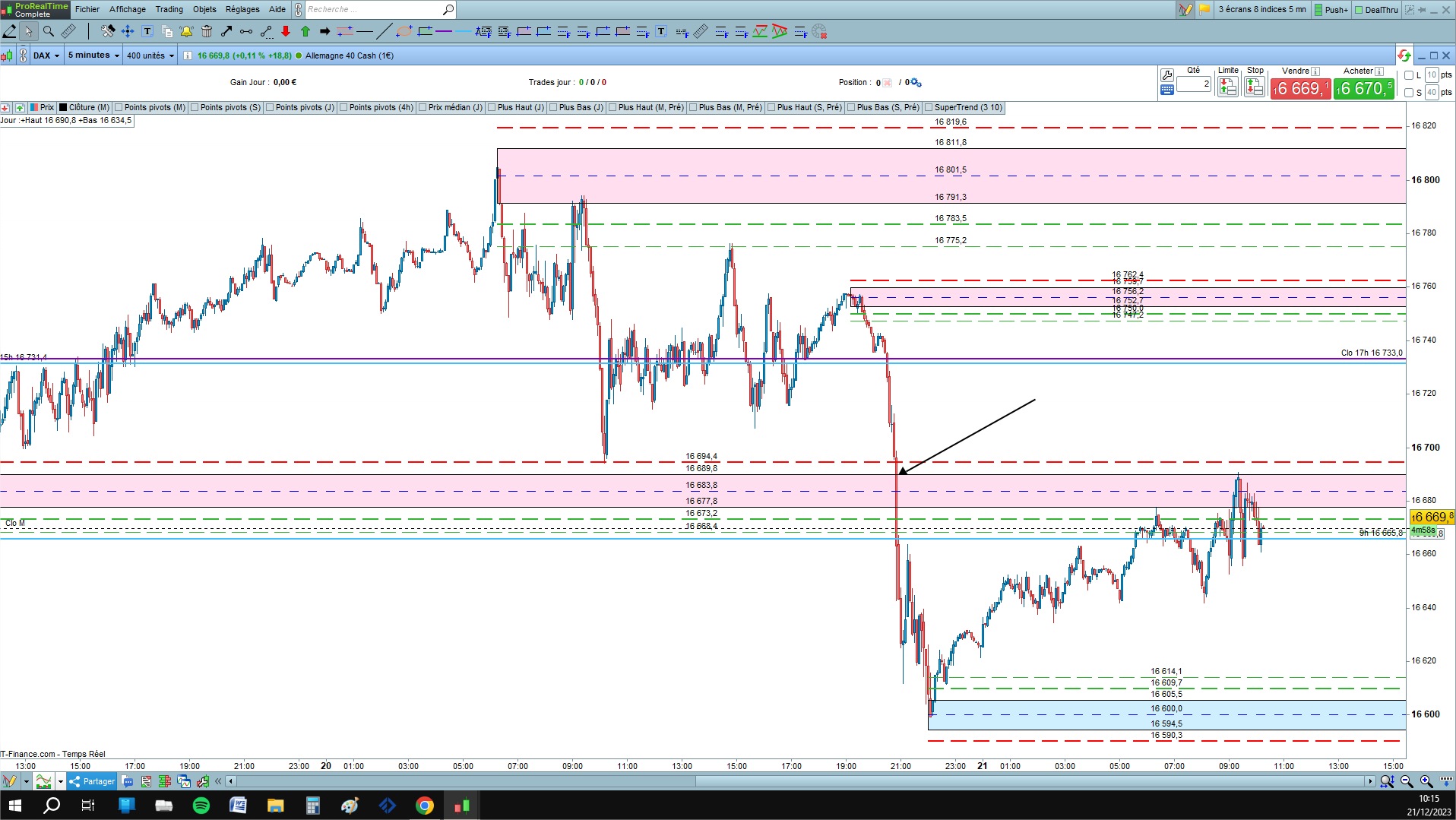
Task: Click the Prix color swatch in indicator bar
Action: click(34, 108)
